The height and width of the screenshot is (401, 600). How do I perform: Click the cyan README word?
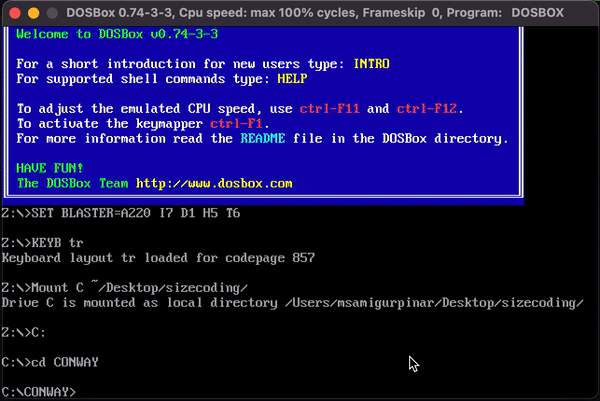[262, 138]
